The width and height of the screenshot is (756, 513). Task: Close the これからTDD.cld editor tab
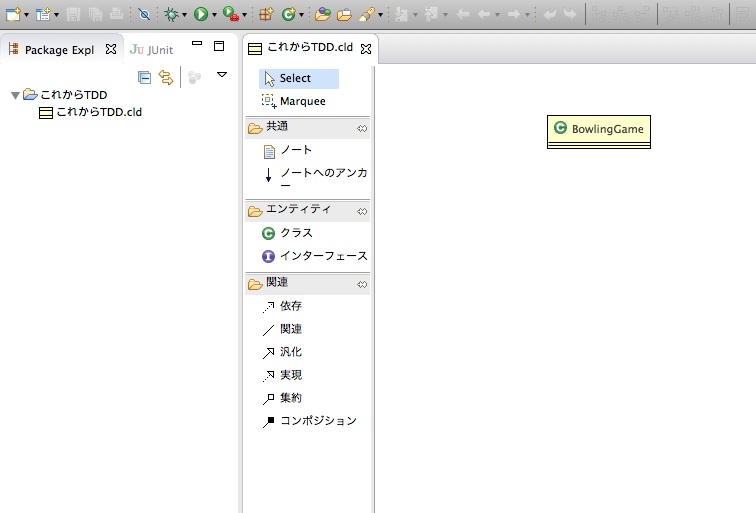click(x=366, y=49)
